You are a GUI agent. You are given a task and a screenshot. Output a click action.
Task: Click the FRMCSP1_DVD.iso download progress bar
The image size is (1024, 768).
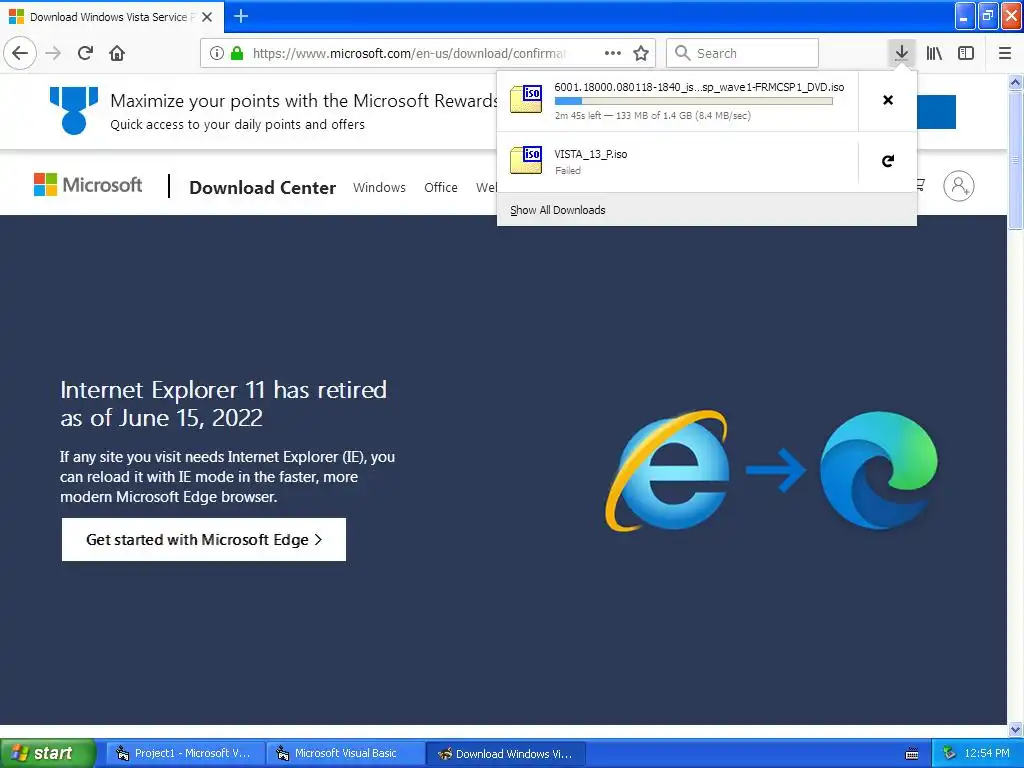pyautogui.click(x=694, y=101)
